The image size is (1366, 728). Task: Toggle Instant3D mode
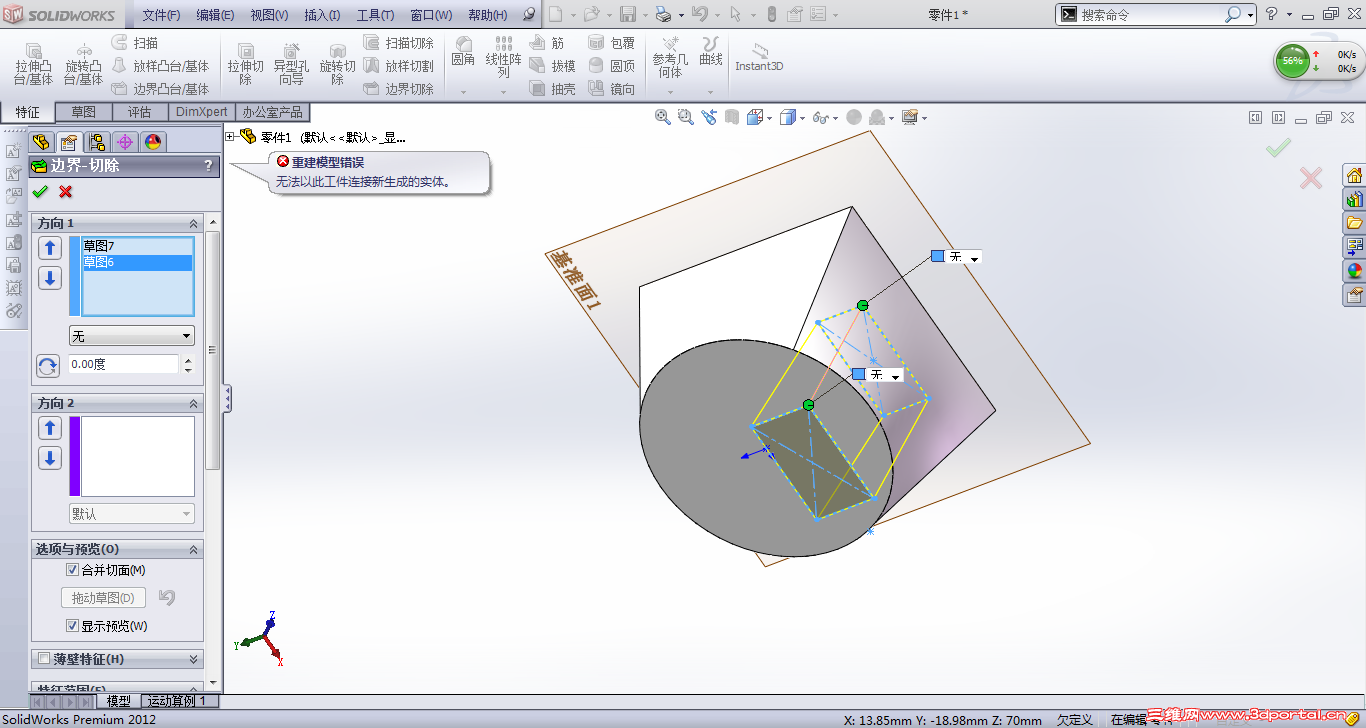click(x=759, y=58)
